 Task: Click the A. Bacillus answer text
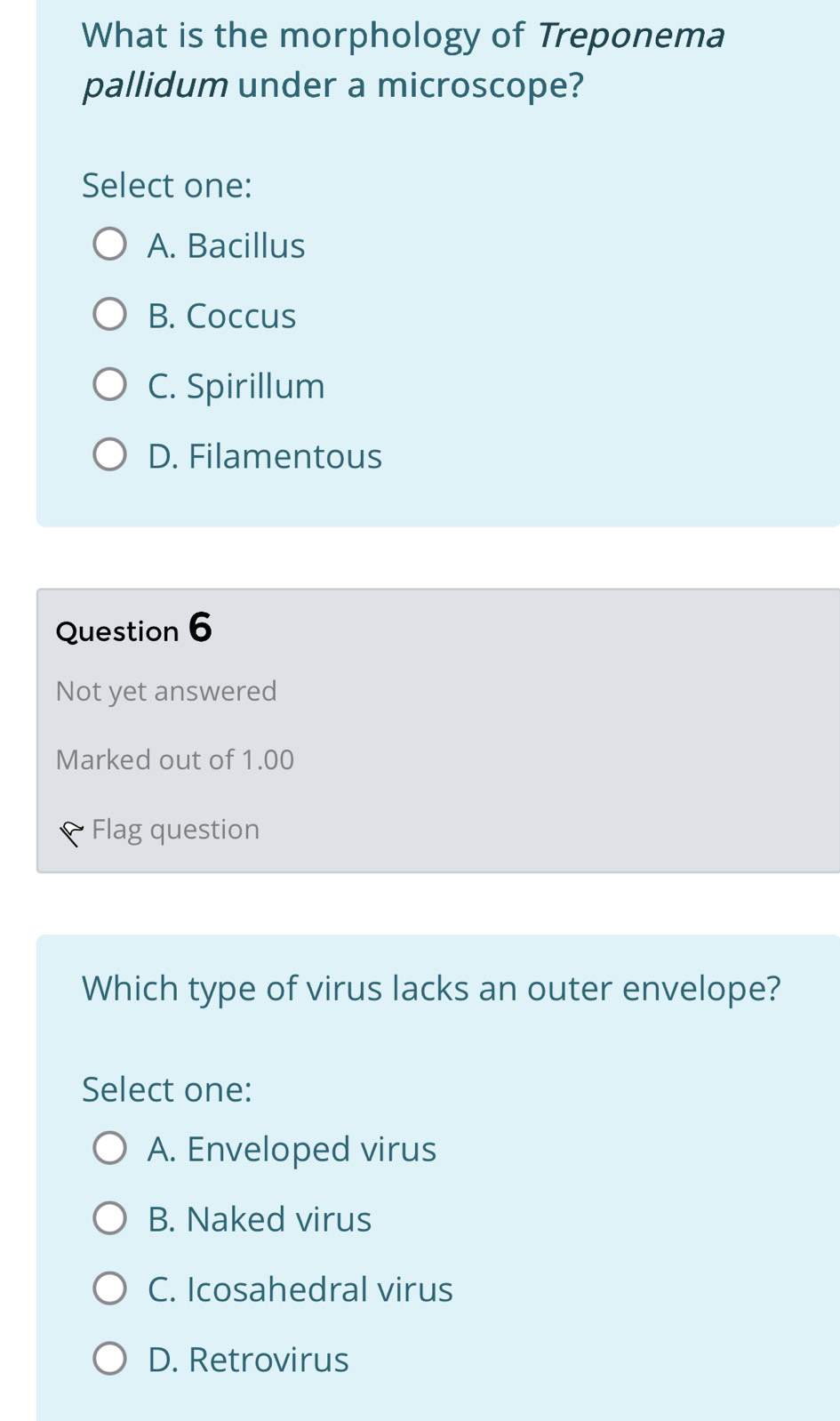pos(227,245)
